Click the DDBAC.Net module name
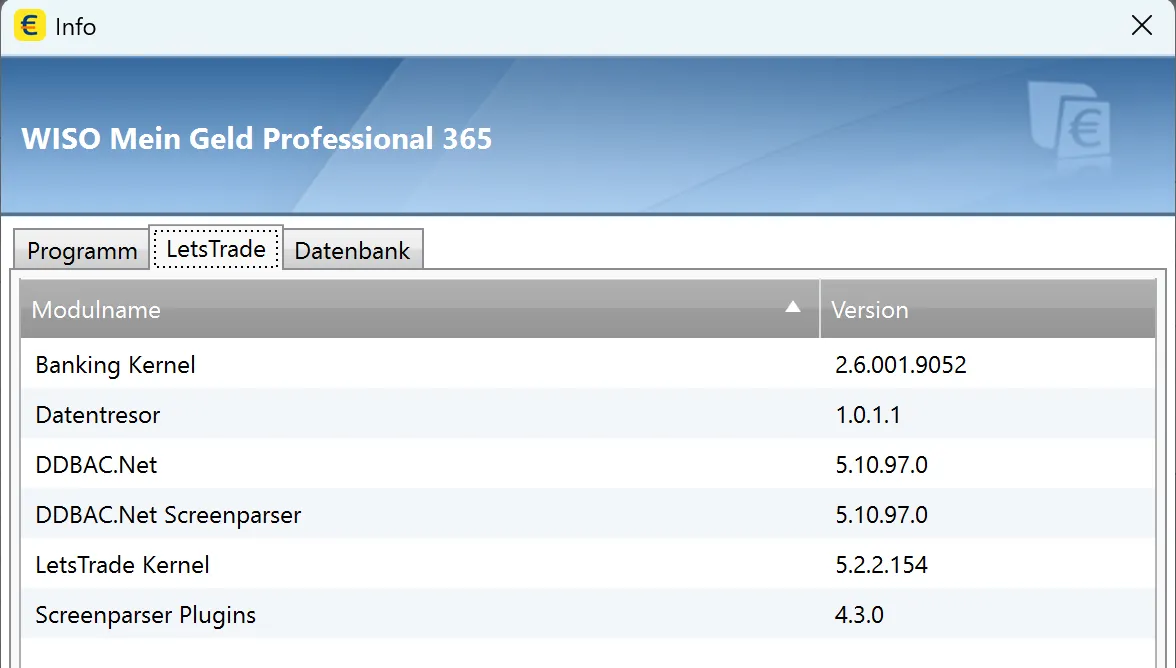 pyautogui.click(x=96, y=465)
